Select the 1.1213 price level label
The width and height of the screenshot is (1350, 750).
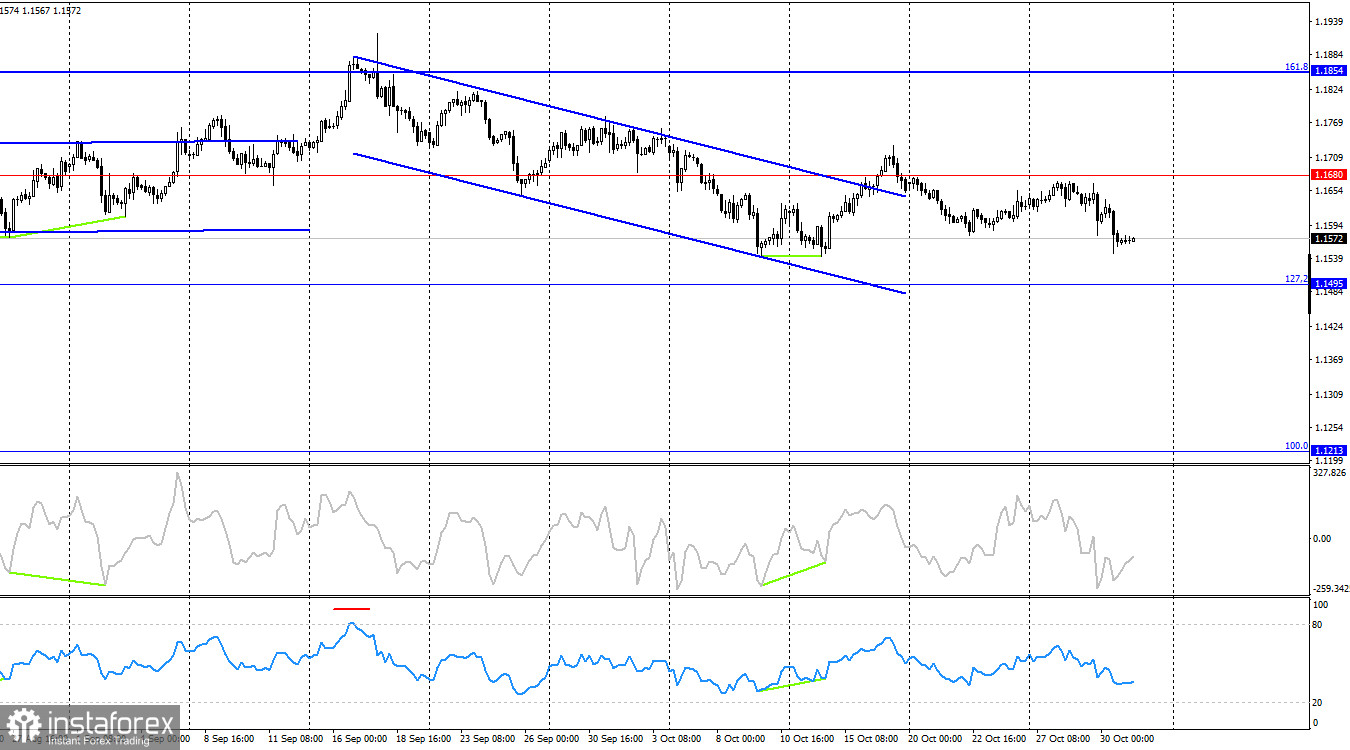[x=1330, y=449]
